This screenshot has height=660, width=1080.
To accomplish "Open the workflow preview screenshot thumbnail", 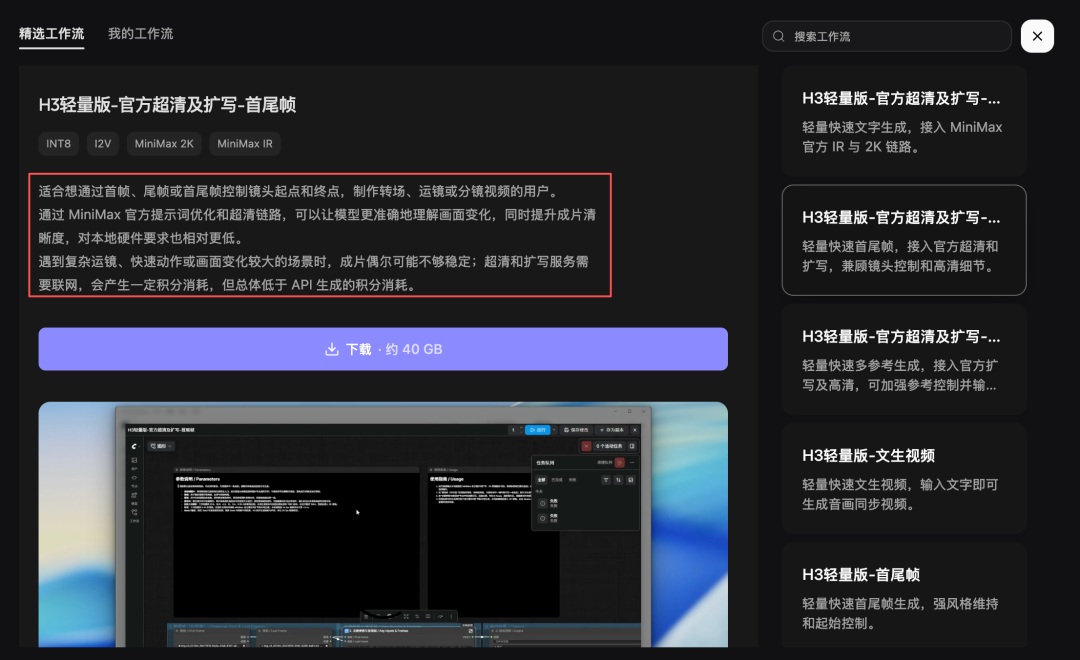I will tap(383, 525).
